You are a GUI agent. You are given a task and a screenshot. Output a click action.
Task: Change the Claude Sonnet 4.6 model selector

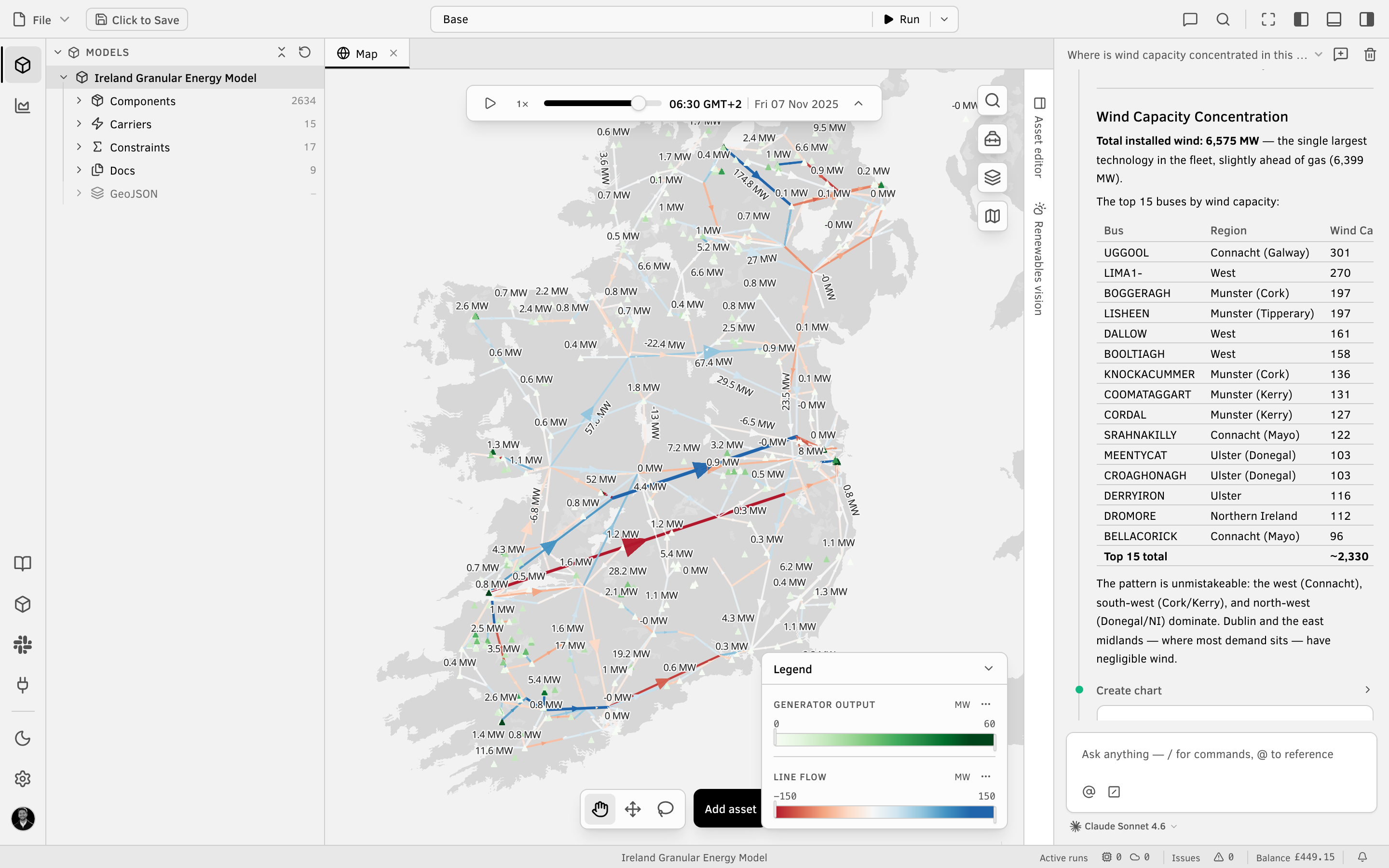pos(1123,826)
